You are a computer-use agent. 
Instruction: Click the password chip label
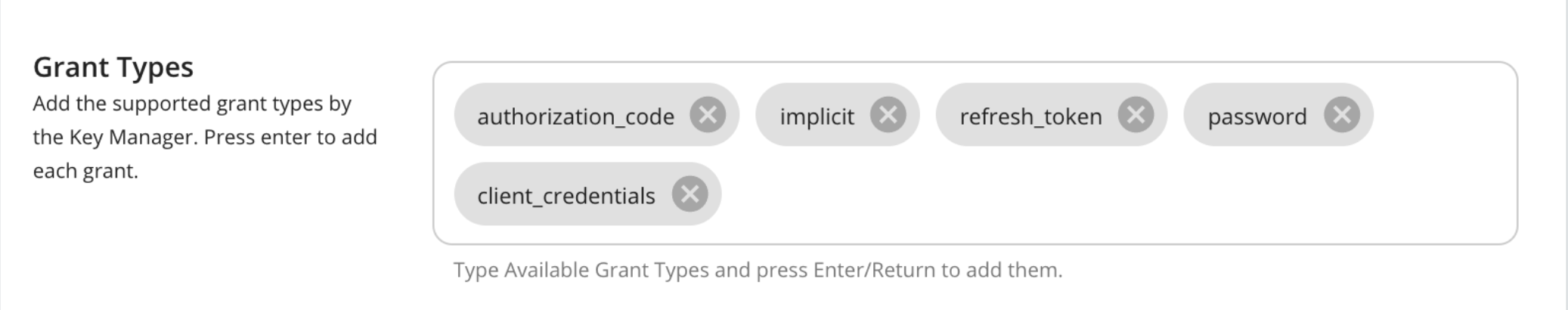1257,116
